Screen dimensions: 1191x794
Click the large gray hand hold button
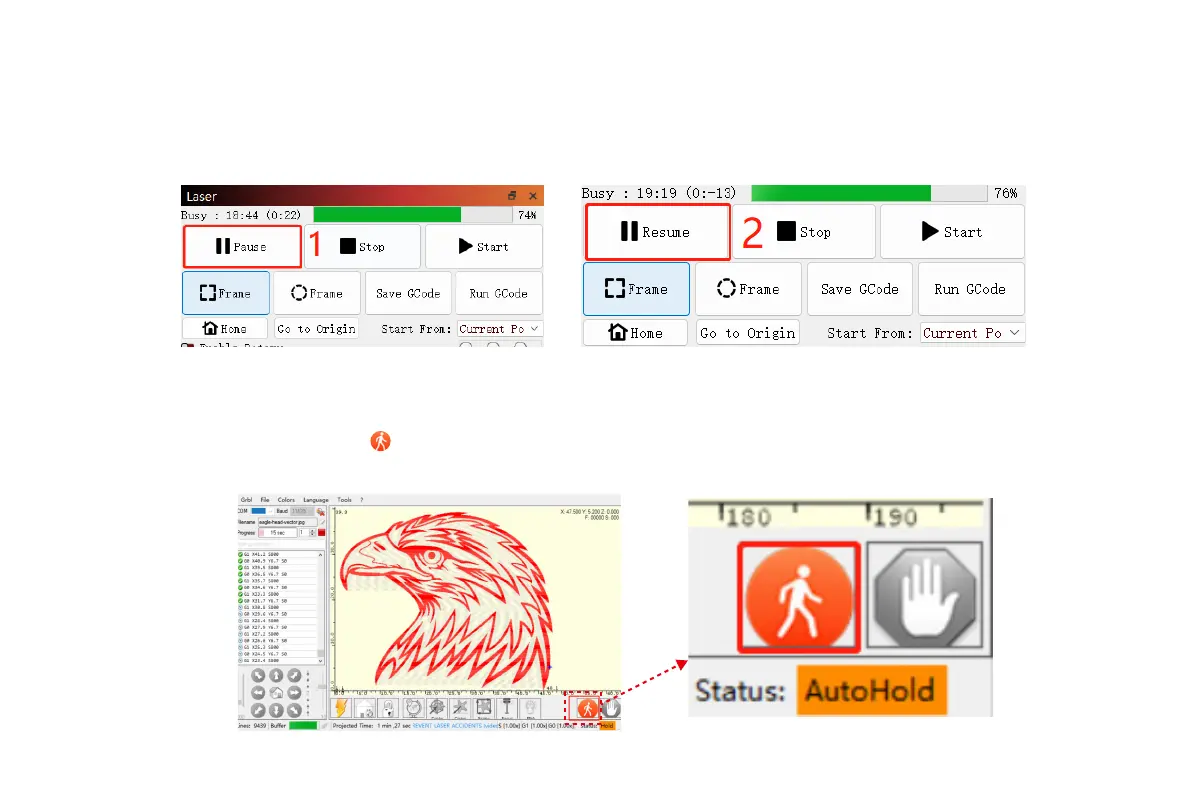click(924, 597)
